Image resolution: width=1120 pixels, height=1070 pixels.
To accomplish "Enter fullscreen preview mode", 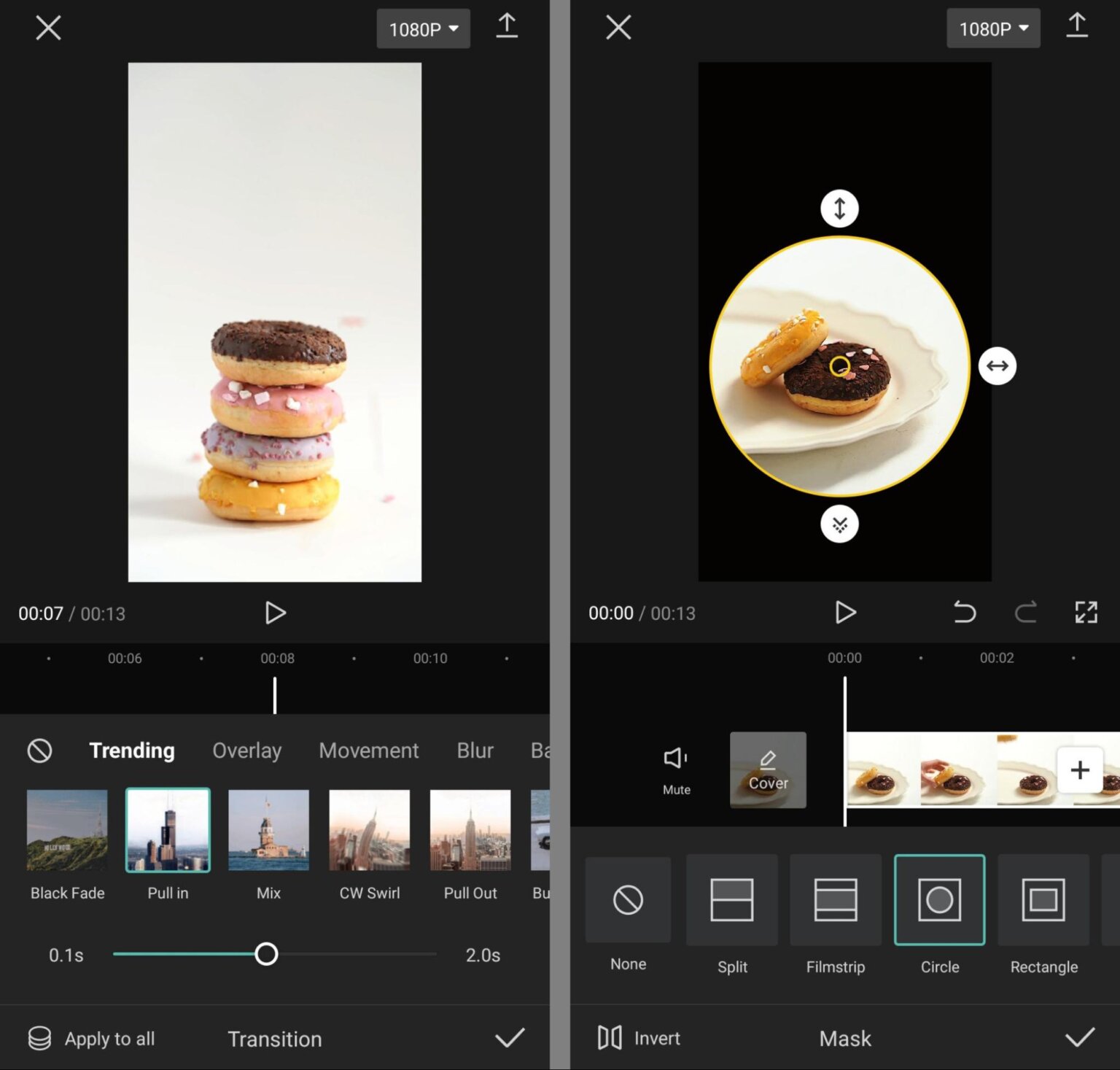I will [x=1086, y=613].
